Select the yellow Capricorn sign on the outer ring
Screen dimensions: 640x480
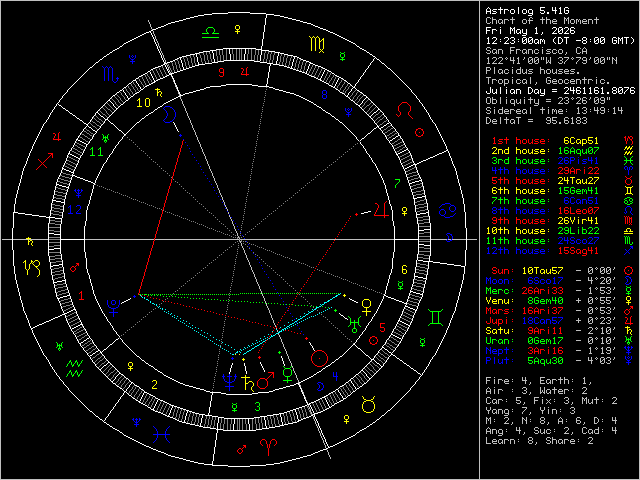[32, 268]
